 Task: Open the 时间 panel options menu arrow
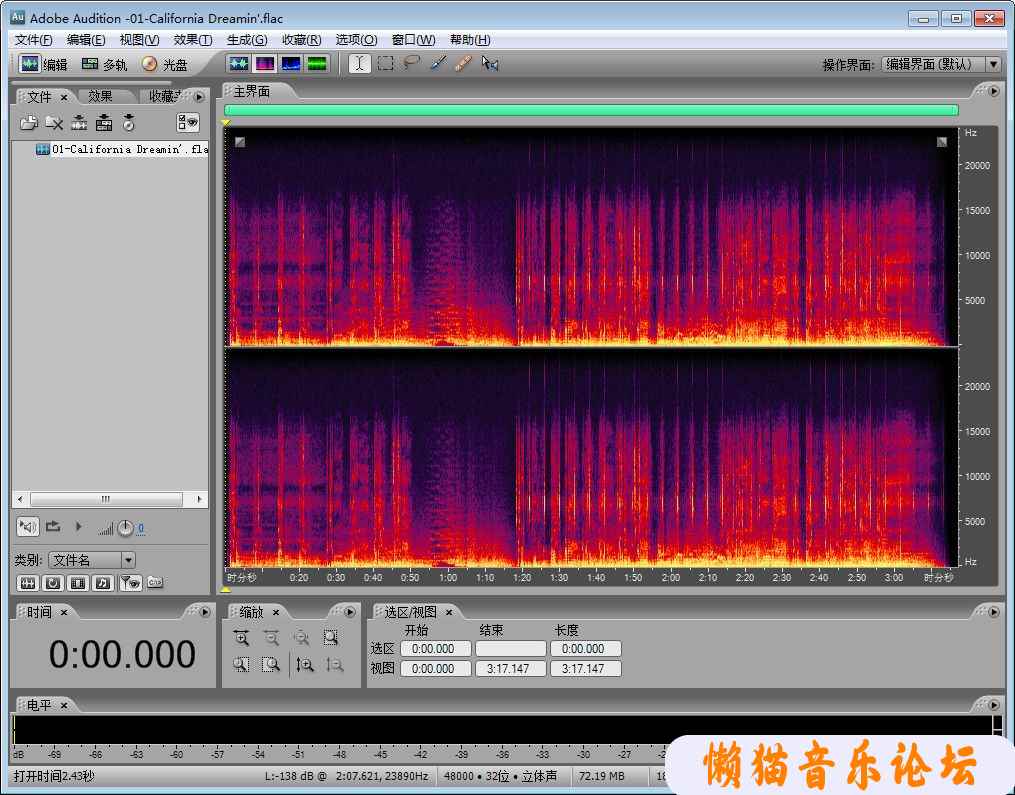pos(205,612)
